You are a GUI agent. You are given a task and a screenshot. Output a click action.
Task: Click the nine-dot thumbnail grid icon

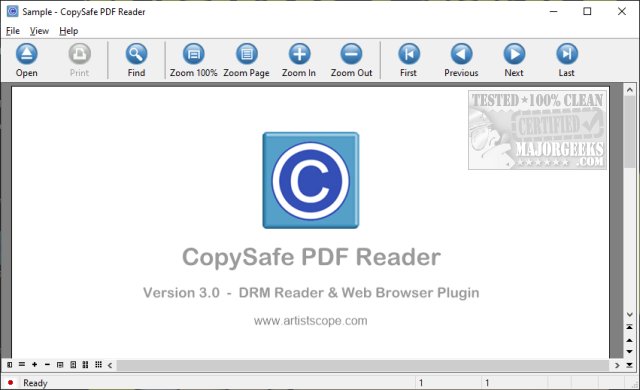[x=98, y=364]
